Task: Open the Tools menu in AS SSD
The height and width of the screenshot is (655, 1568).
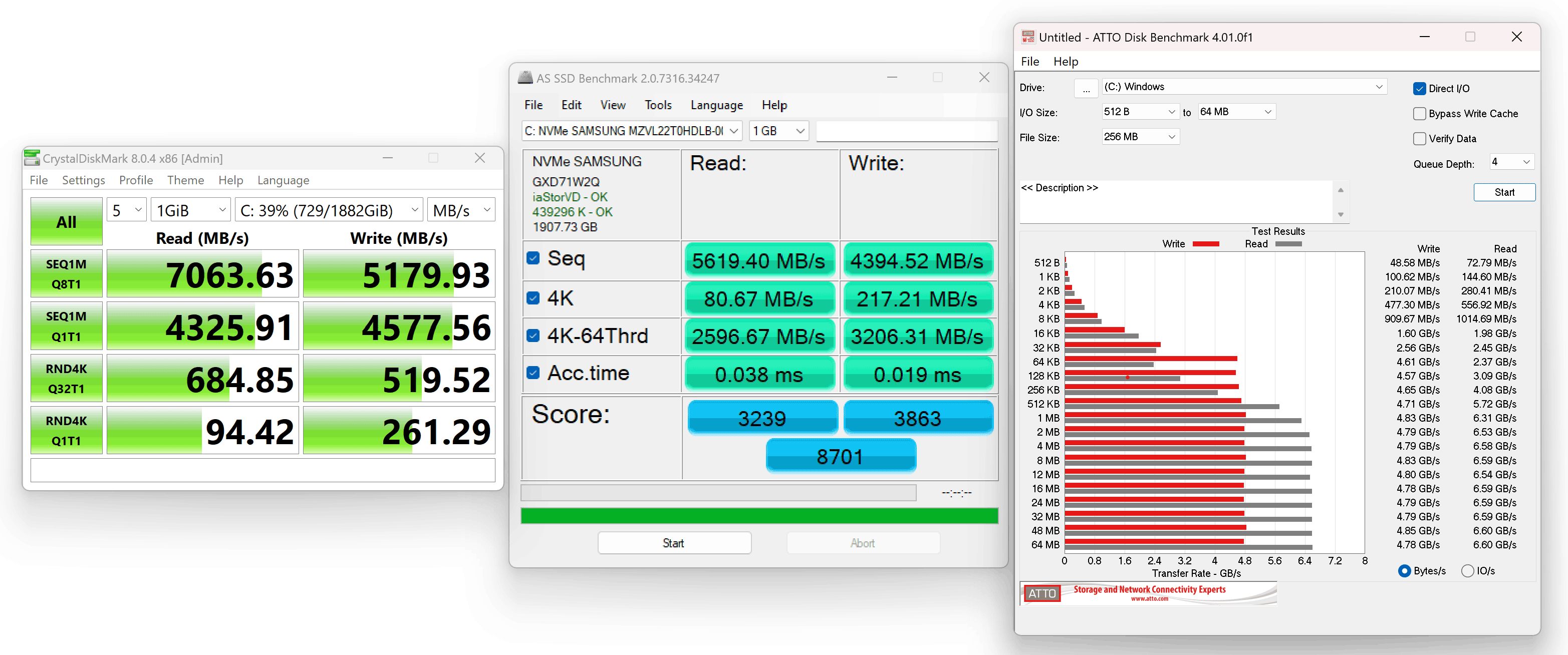Action: tap(657, 105)
